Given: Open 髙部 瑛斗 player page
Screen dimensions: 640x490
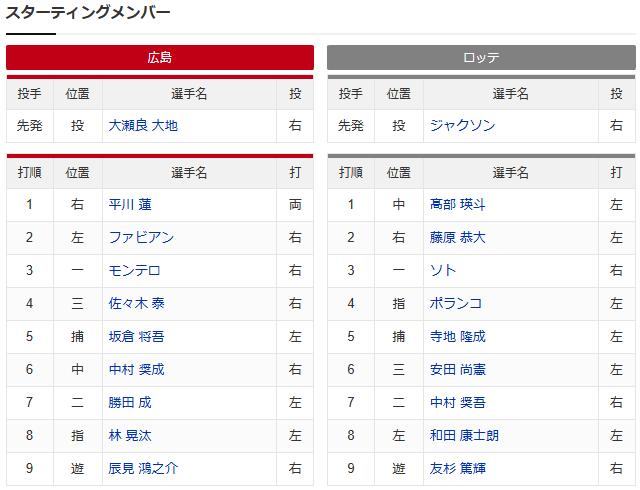Looking at the screenshot, I should pos(458,205).
